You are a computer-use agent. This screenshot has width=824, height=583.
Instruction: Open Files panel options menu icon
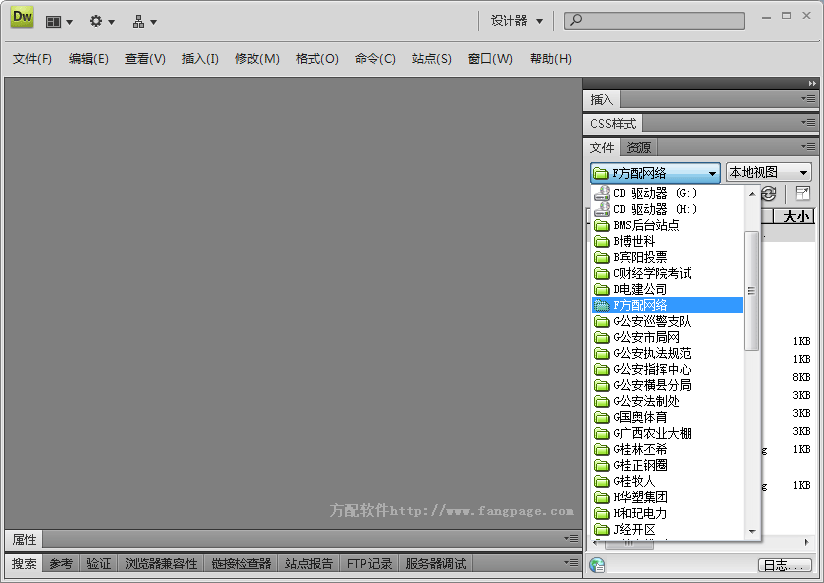(x=808, y=147)
